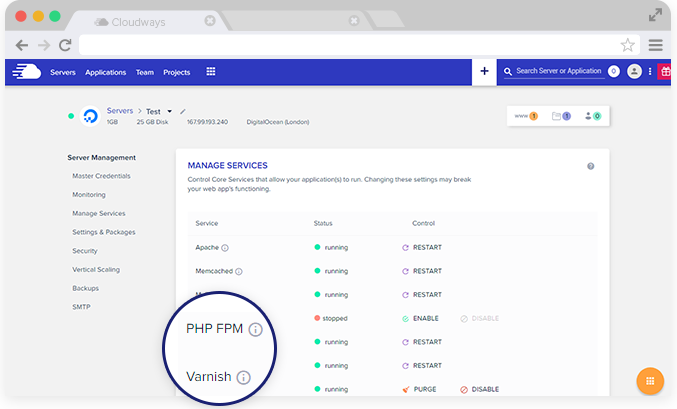
Task: Select Settings & Packages in sidebar
Action: (103, 232)
